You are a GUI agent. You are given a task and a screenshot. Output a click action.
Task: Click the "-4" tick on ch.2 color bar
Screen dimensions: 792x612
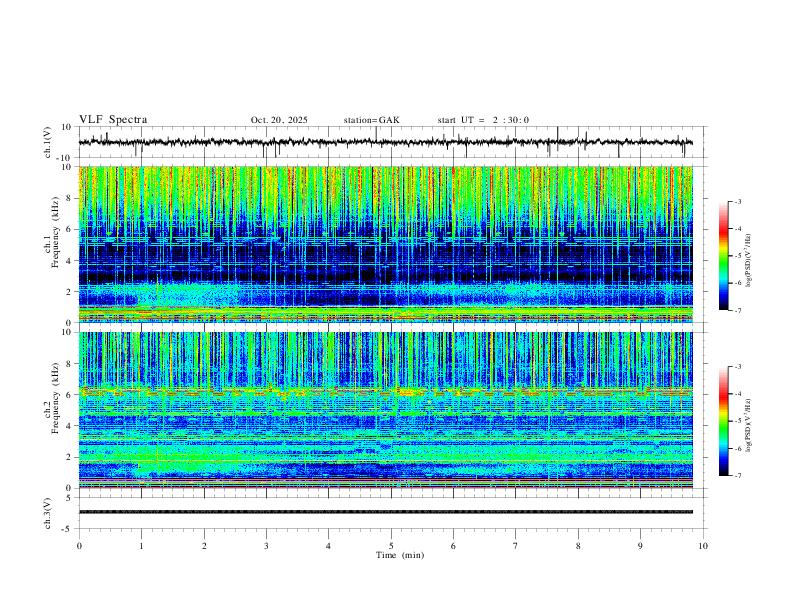tap(737, 394)
